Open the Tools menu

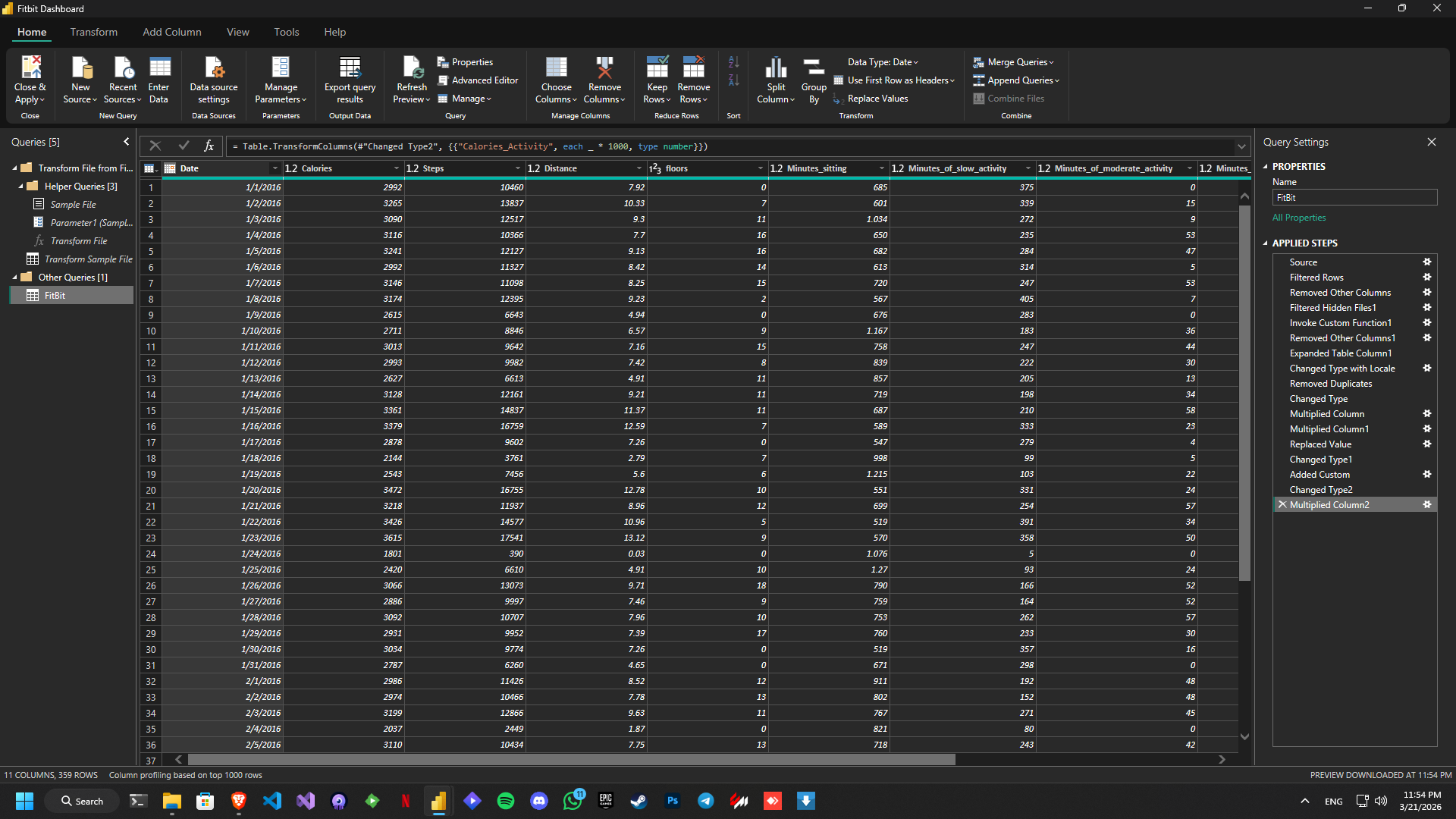pyautogui.click(x=286, y=32)
